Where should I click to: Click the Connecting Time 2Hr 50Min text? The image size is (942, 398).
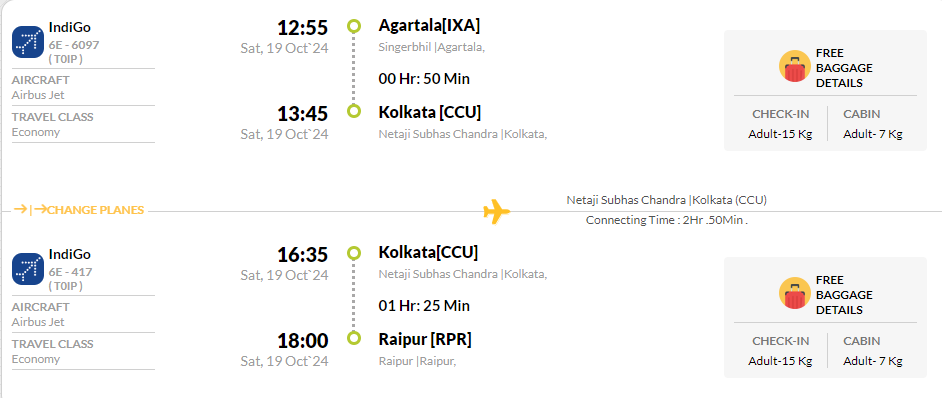[x=667, y=220]
